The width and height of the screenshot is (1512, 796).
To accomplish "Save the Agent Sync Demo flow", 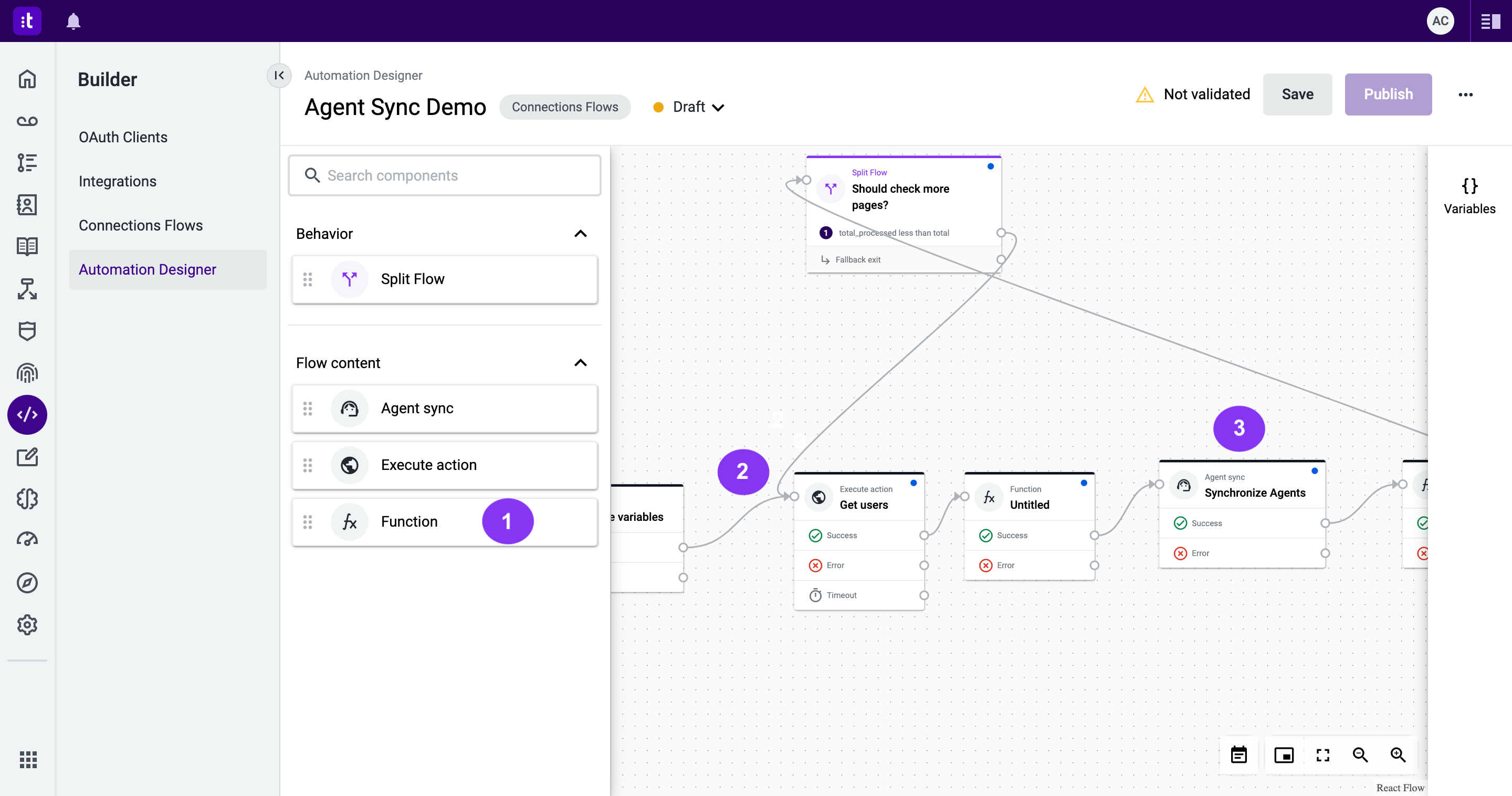I will point(1297,95).
